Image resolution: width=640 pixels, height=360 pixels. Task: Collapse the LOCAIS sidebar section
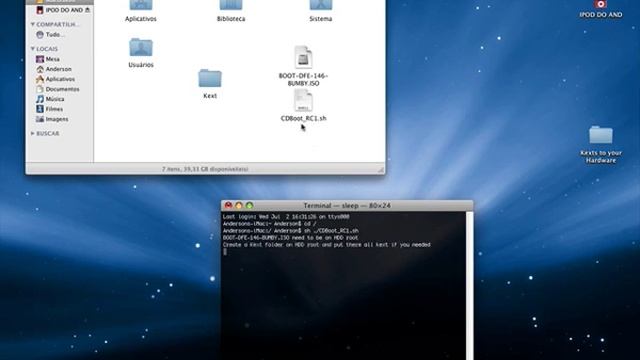pyautogui.click(x=33, y=49)
